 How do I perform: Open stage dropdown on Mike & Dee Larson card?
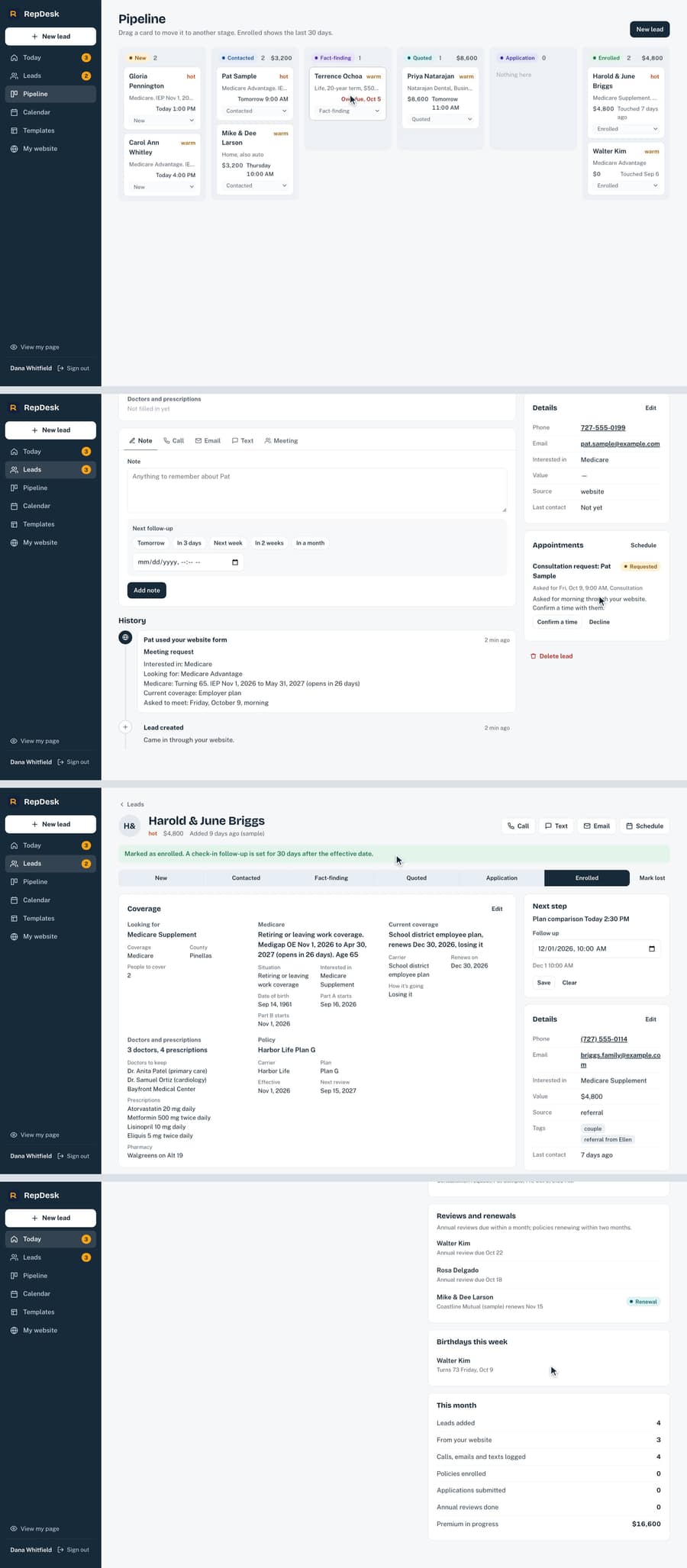point(256,185)
